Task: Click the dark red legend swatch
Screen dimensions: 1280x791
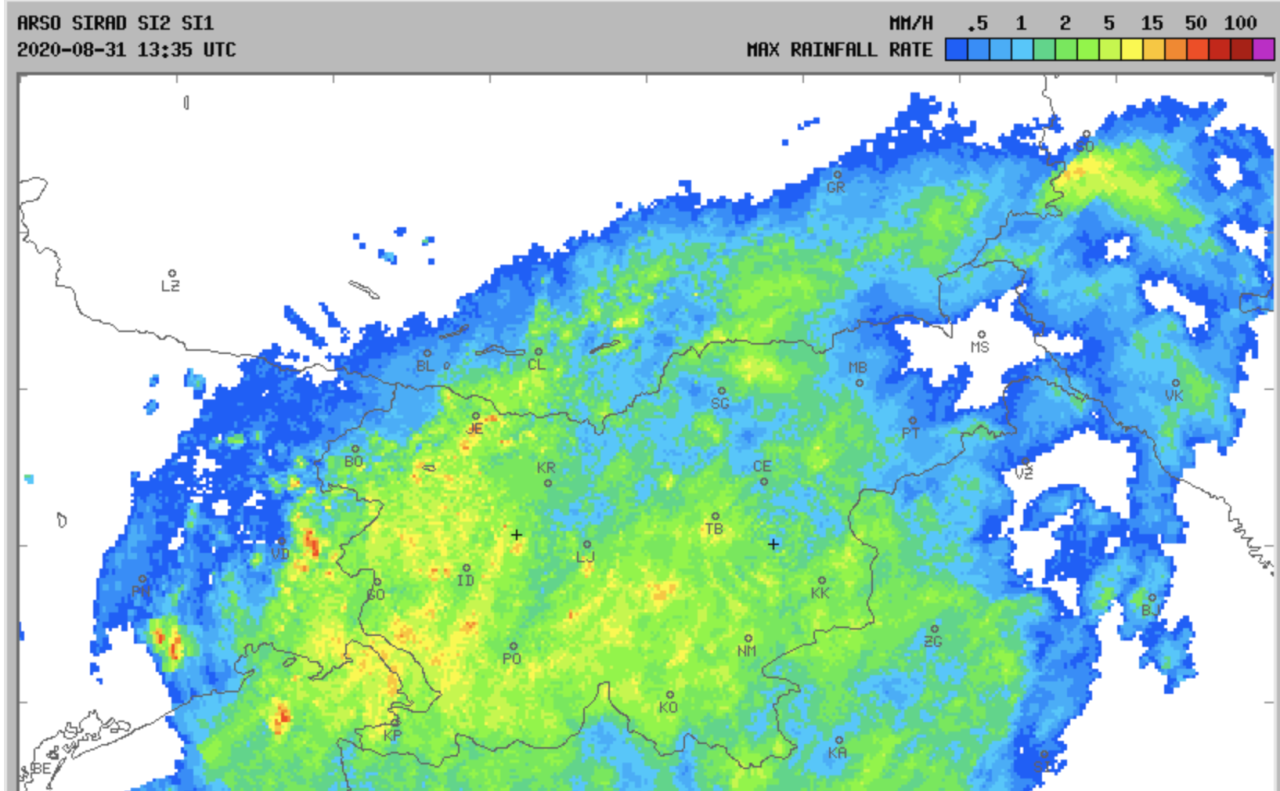Action: pyautogui.click(x=1242, y=49)
